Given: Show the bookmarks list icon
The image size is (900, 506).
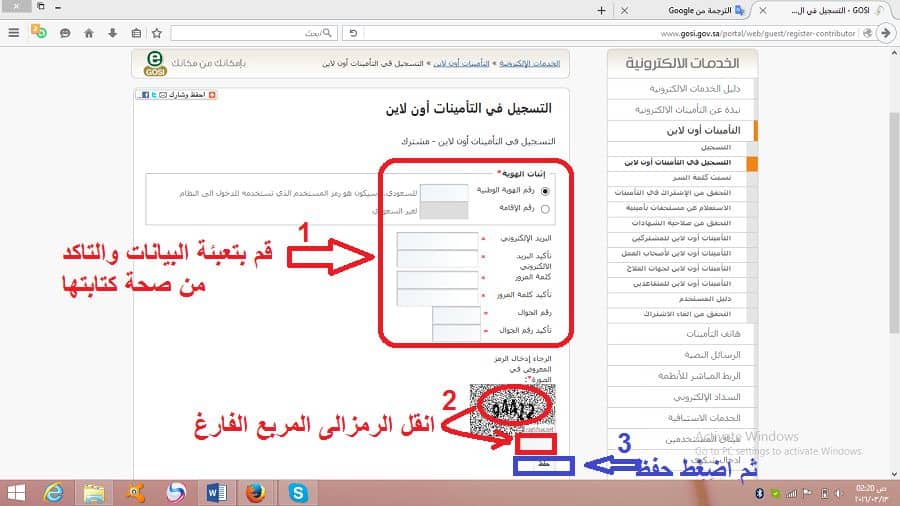Looking at the screenshot, I should click(x=136, y=33).
